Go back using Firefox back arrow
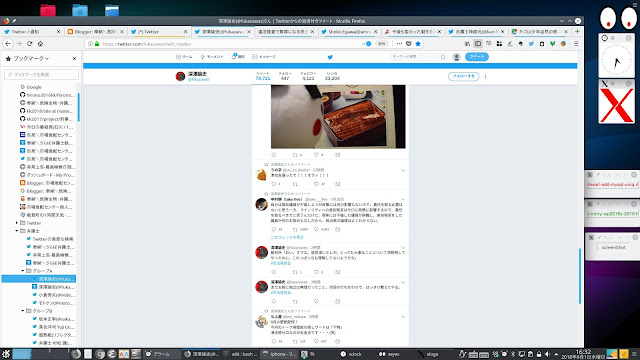This screenshot has width=640, height=360. click(8, 44)
